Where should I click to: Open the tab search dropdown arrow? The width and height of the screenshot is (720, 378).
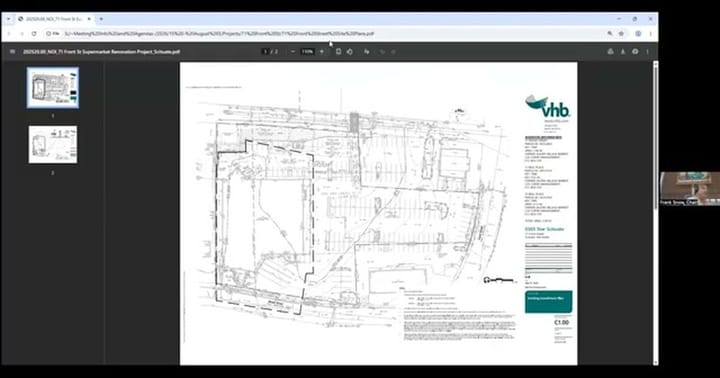click(8, 19)
